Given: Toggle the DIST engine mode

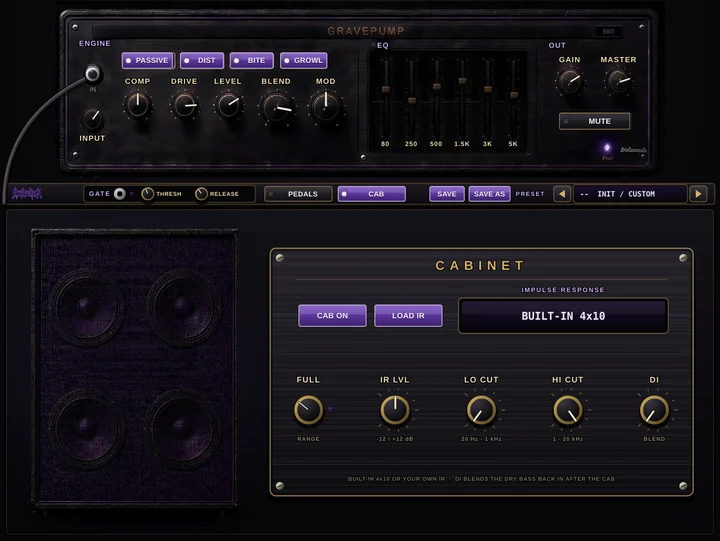Looking at the screenshot, I should click(202, 60).
